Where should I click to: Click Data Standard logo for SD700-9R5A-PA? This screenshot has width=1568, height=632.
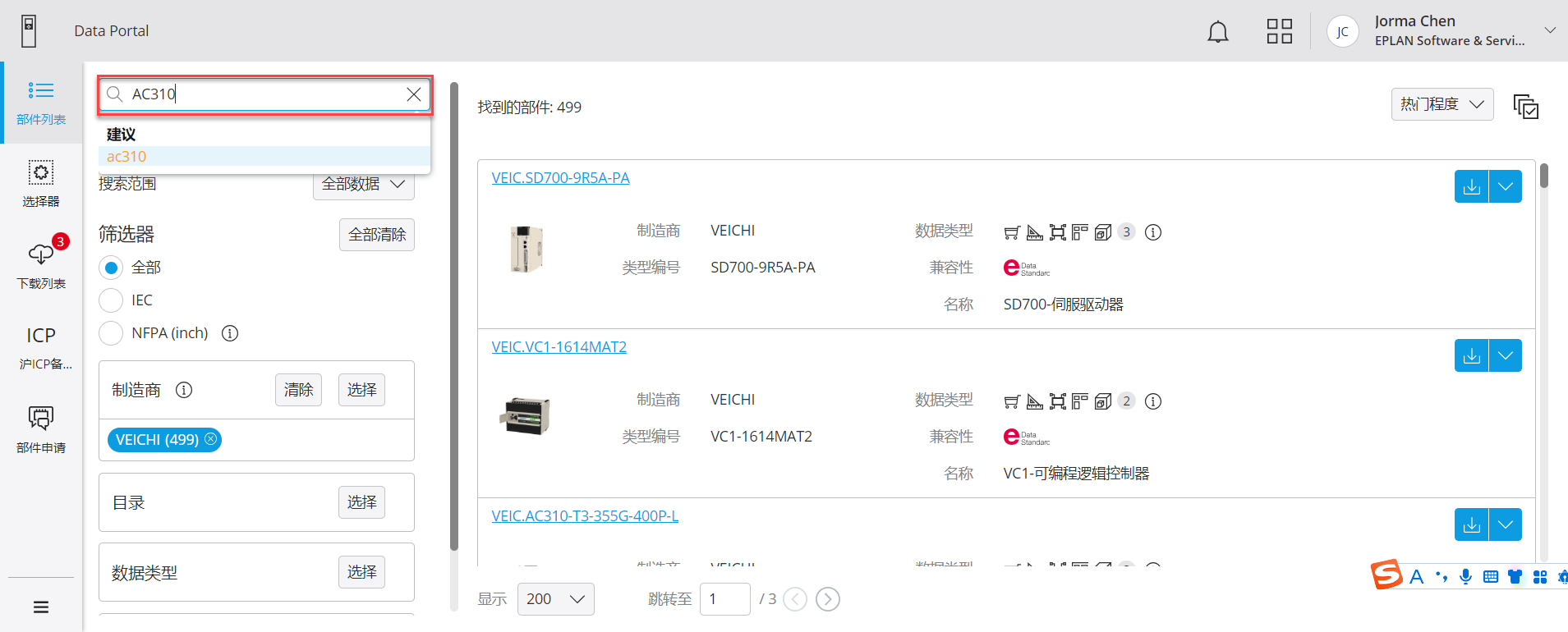pyautogui.click(x=1027, y=268)
